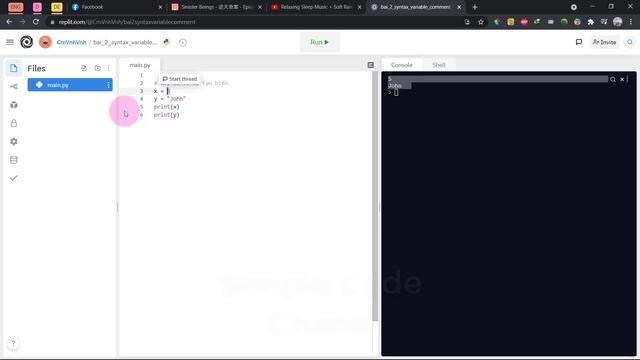640x360 pixels.
Task: Open a new browser tab
Action: click(x=475, y=7)
